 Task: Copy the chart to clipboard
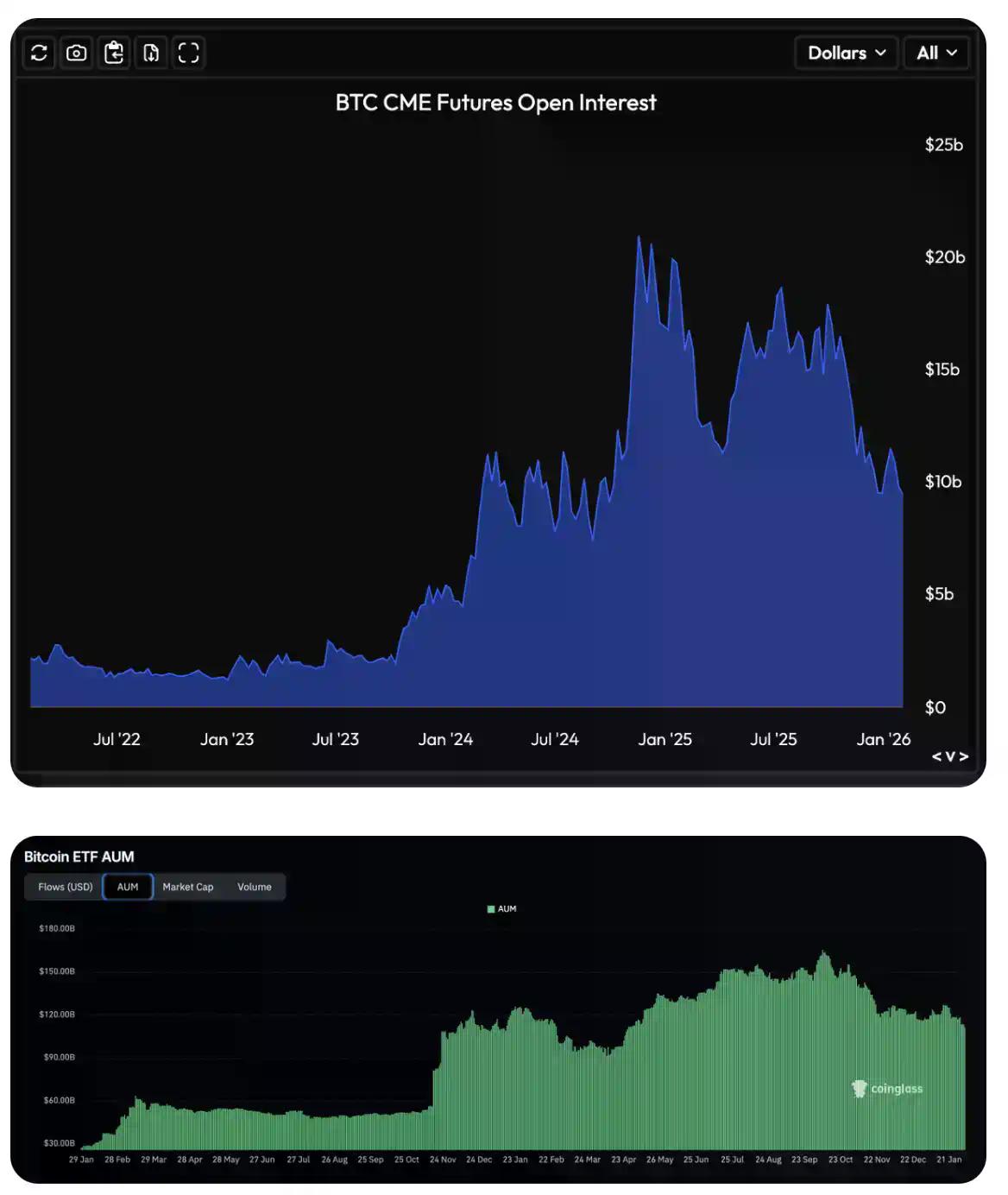[x=114, y=53]
